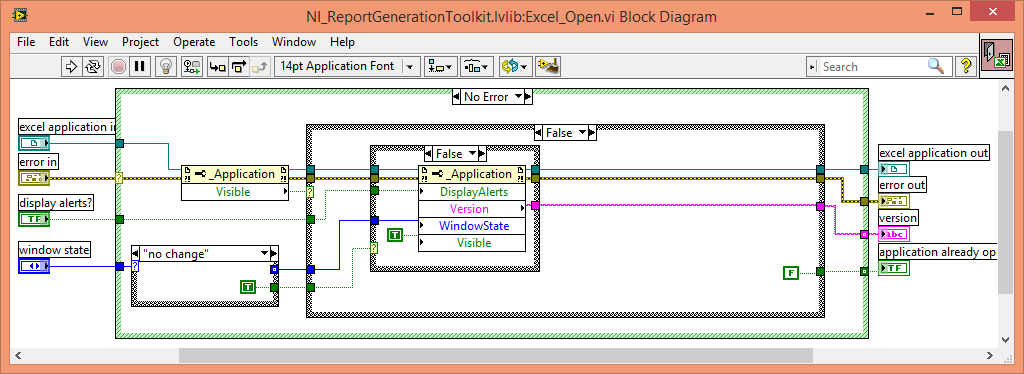Select the "window state" label
The image size is (1024, 374).
tap(54, 249)
